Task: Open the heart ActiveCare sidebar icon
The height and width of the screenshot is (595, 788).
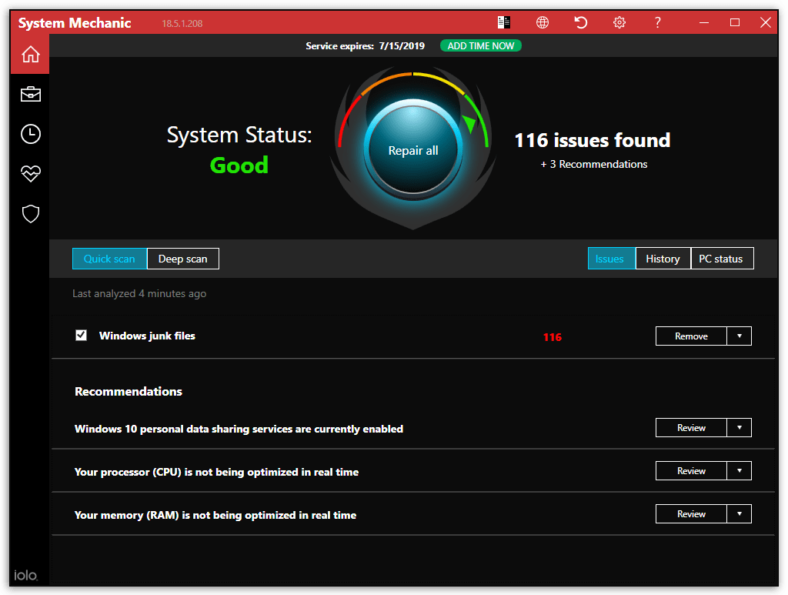Action: (30, 174)
